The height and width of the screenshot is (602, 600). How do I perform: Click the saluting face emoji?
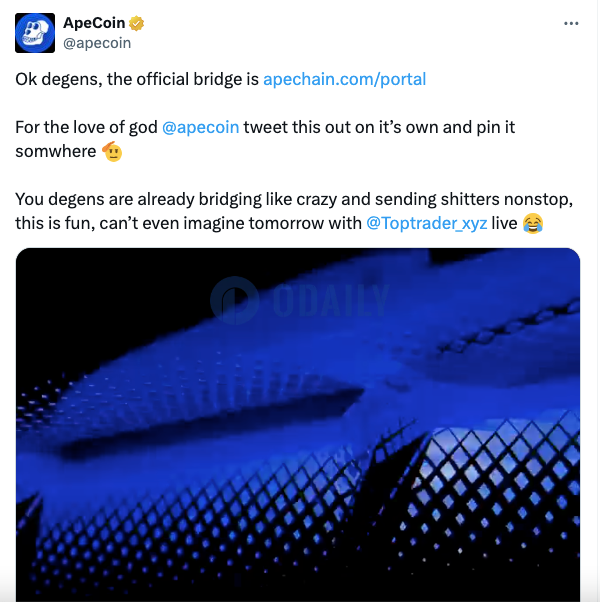point(113,152)
